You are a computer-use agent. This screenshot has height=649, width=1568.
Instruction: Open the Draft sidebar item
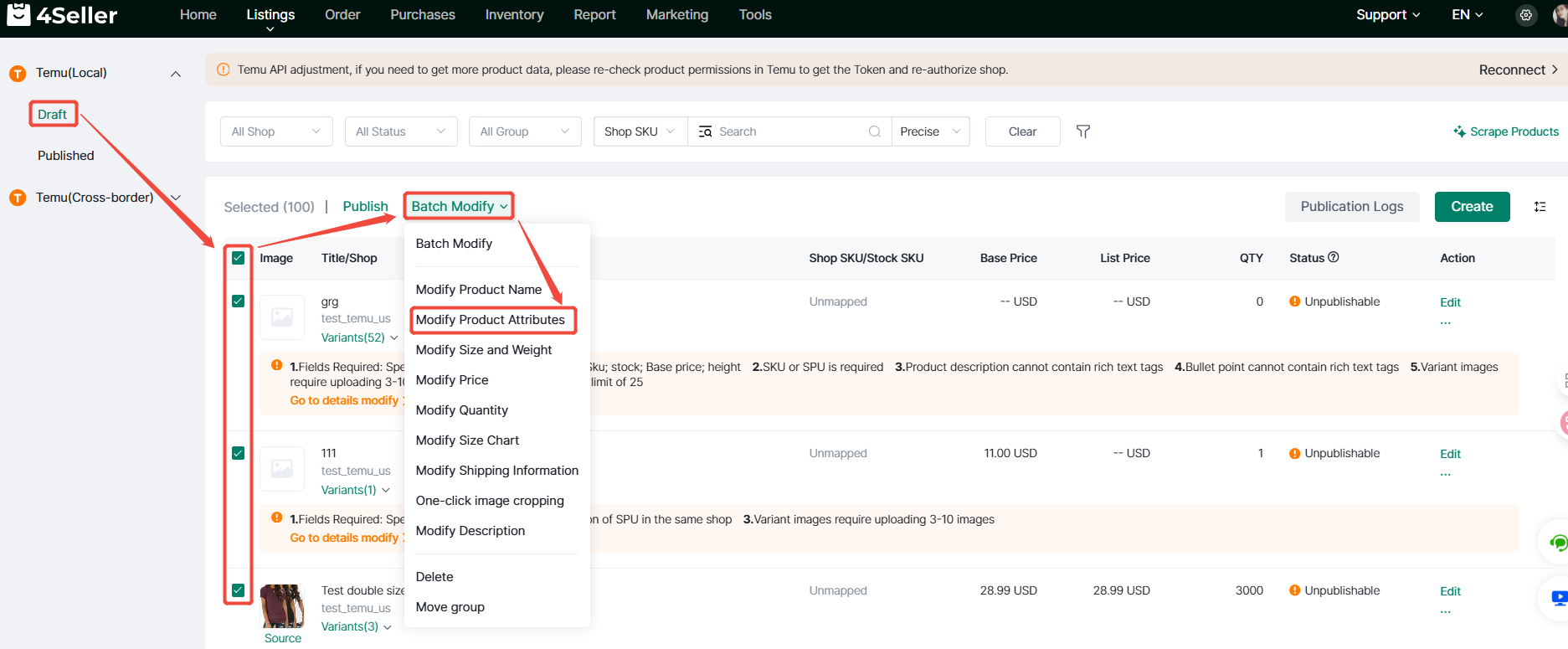[52, 114]
